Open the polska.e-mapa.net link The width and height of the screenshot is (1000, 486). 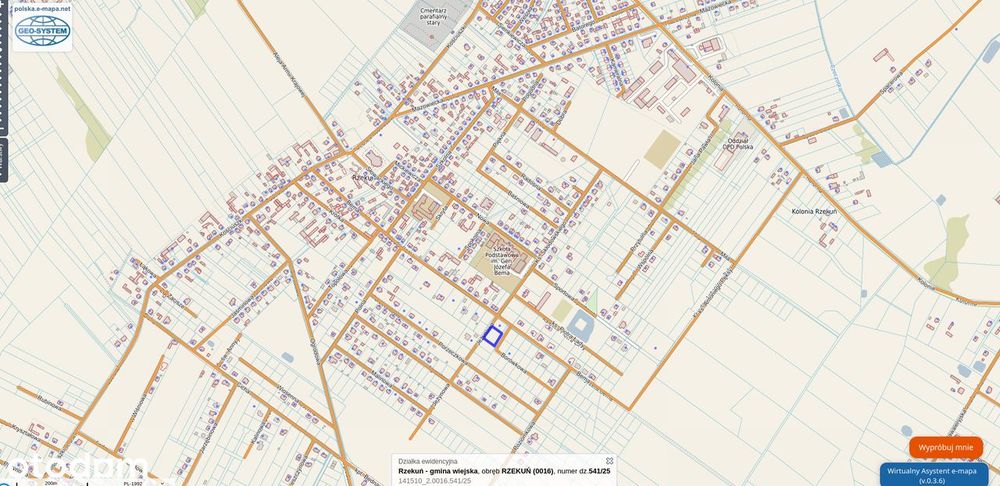tap(42, 9)
